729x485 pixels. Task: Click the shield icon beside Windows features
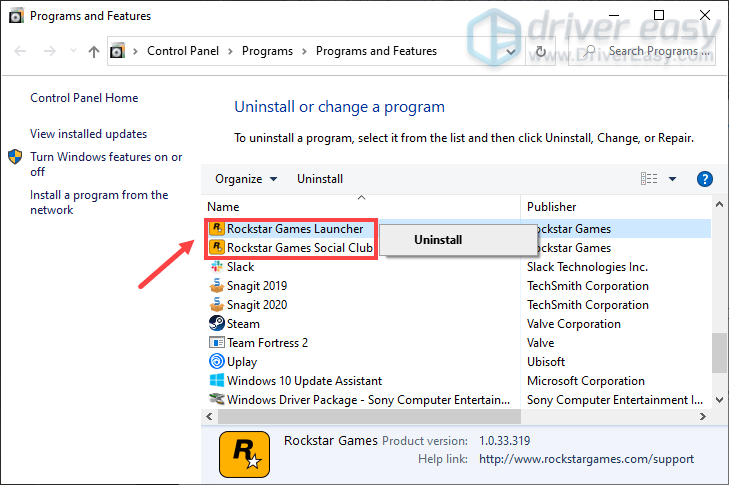point(15,157)
